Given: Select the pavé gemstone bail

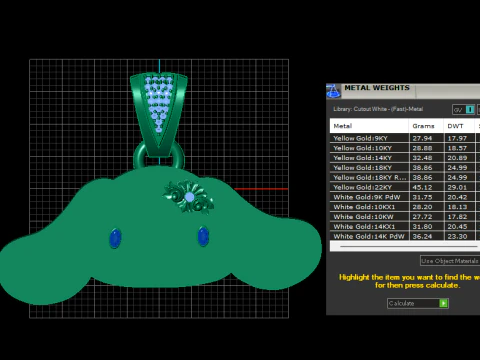Looking at the screenshot, I should pyautogui.click(x=159, y=114).
